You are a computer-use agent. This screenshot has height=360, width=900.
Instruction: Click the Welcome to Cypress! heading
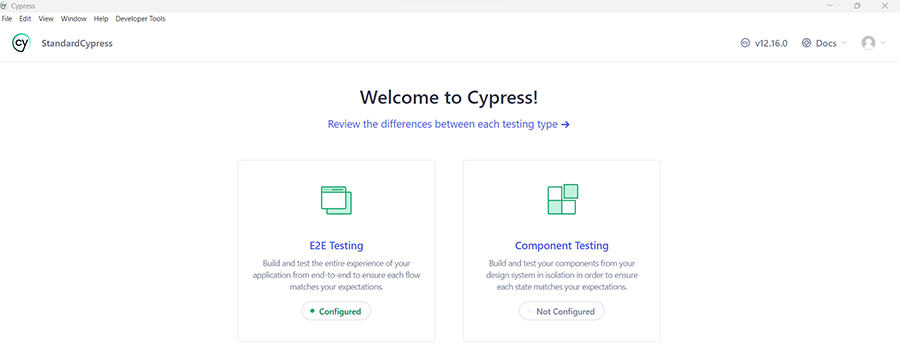(x=449, y=97)
